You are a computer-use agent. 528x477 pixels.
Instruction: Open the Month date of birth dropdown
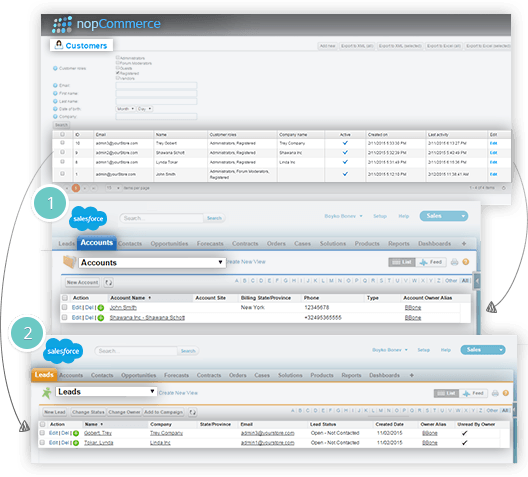pos(125,109)
